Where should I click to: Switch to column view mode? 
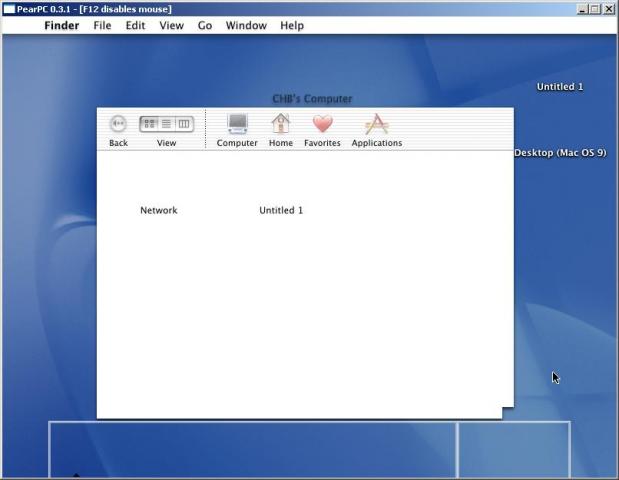(184, 124)
